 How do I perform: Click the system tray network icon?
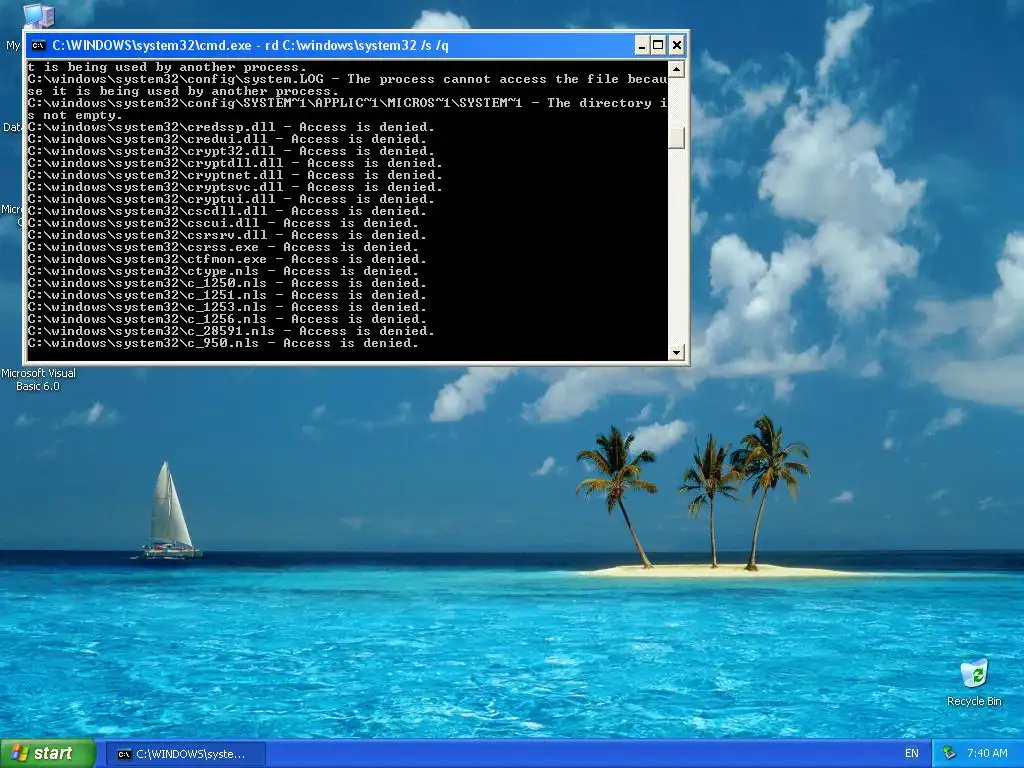tap(949, 754)
